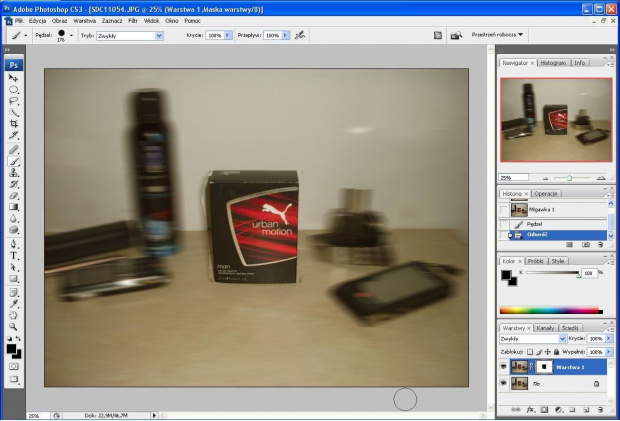Open the Obraz menu
This screenshot has width=620, height=421.
coord(59,21)
